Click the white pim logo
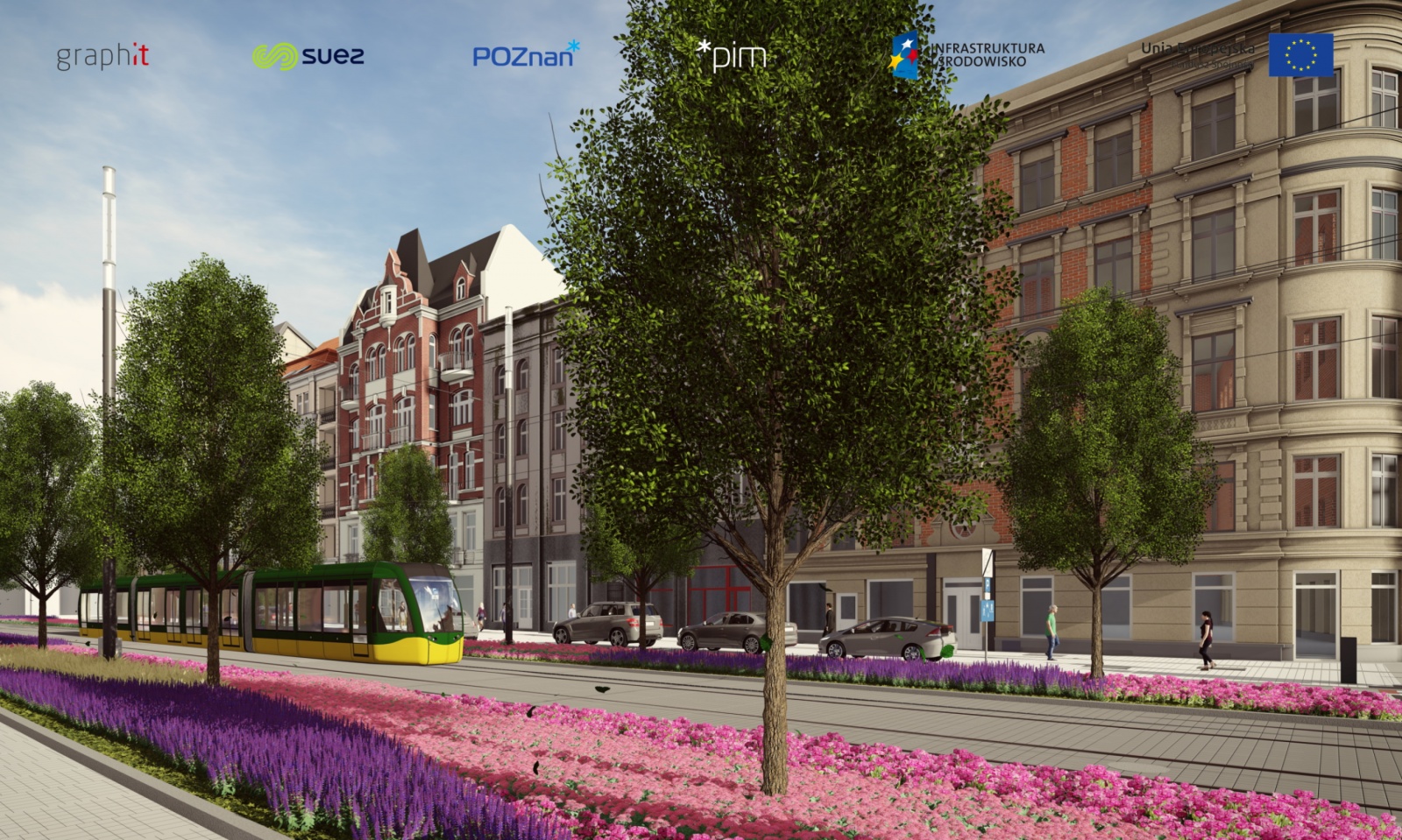1402x840 pixels. [x=732, y=55]
